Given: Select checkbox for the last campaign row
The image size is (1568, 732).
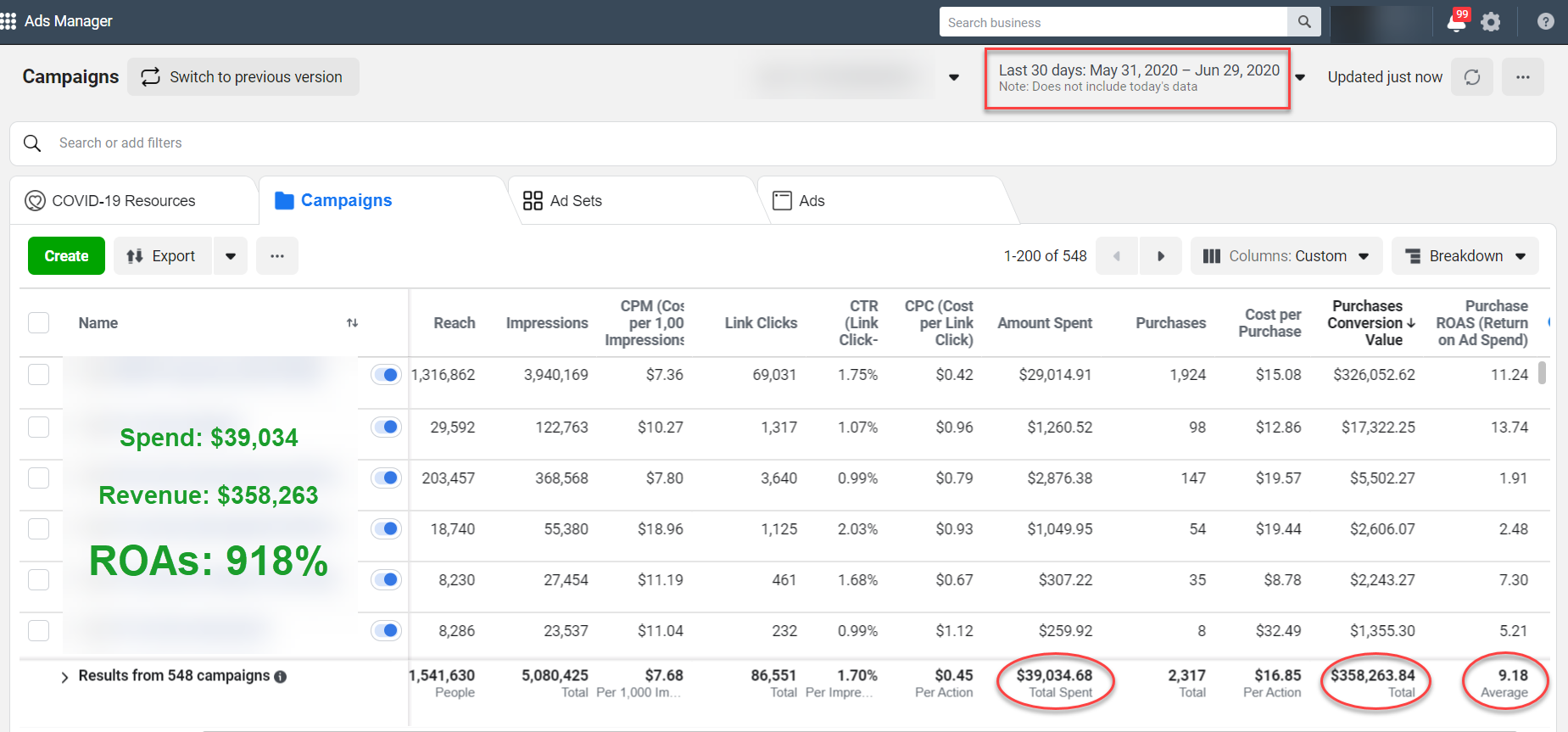Looking at the screenshot, I should [x=39, y=631].
